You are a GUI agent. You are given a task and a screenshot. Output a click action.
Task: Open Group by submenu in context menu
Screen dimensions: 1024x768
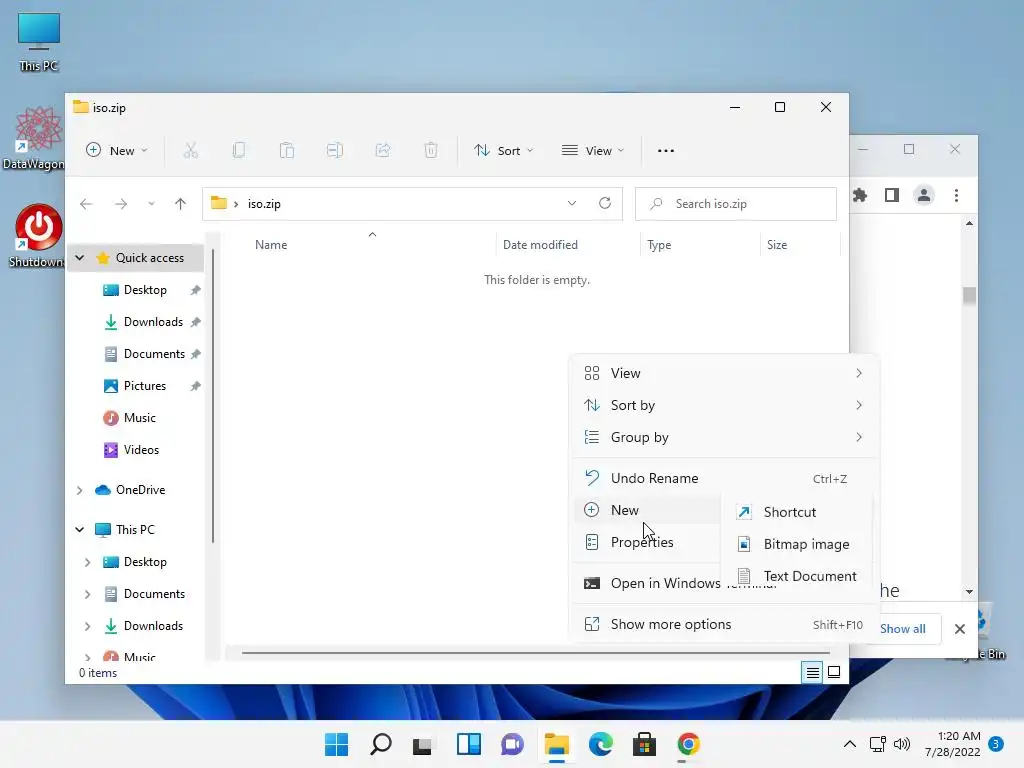click(724, 437)
